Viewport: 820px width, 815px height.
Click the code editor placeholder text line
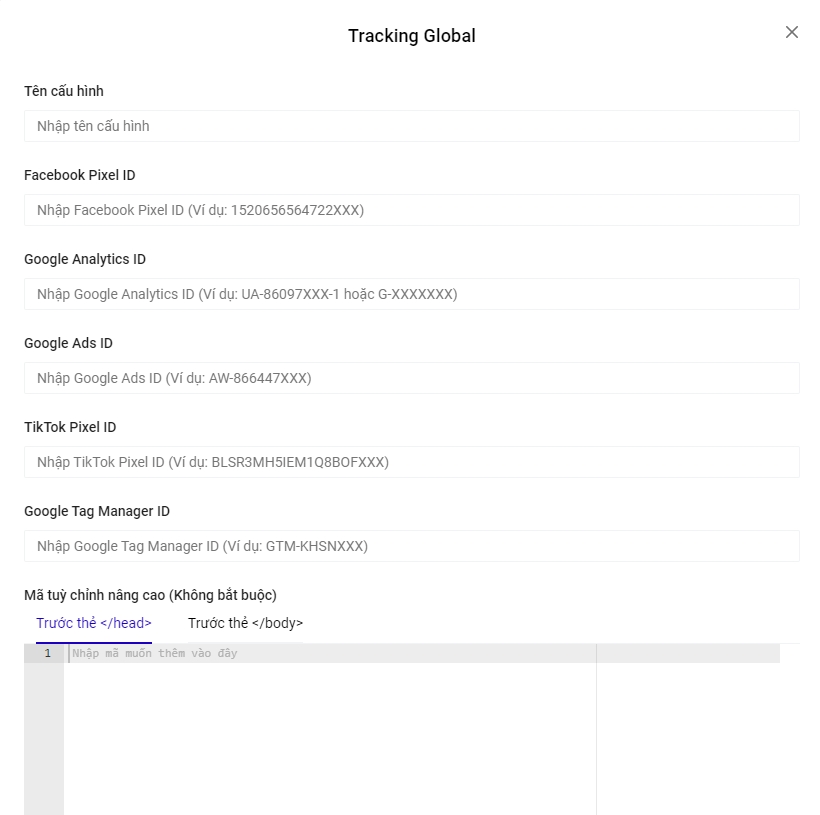[x=155, y=653]
